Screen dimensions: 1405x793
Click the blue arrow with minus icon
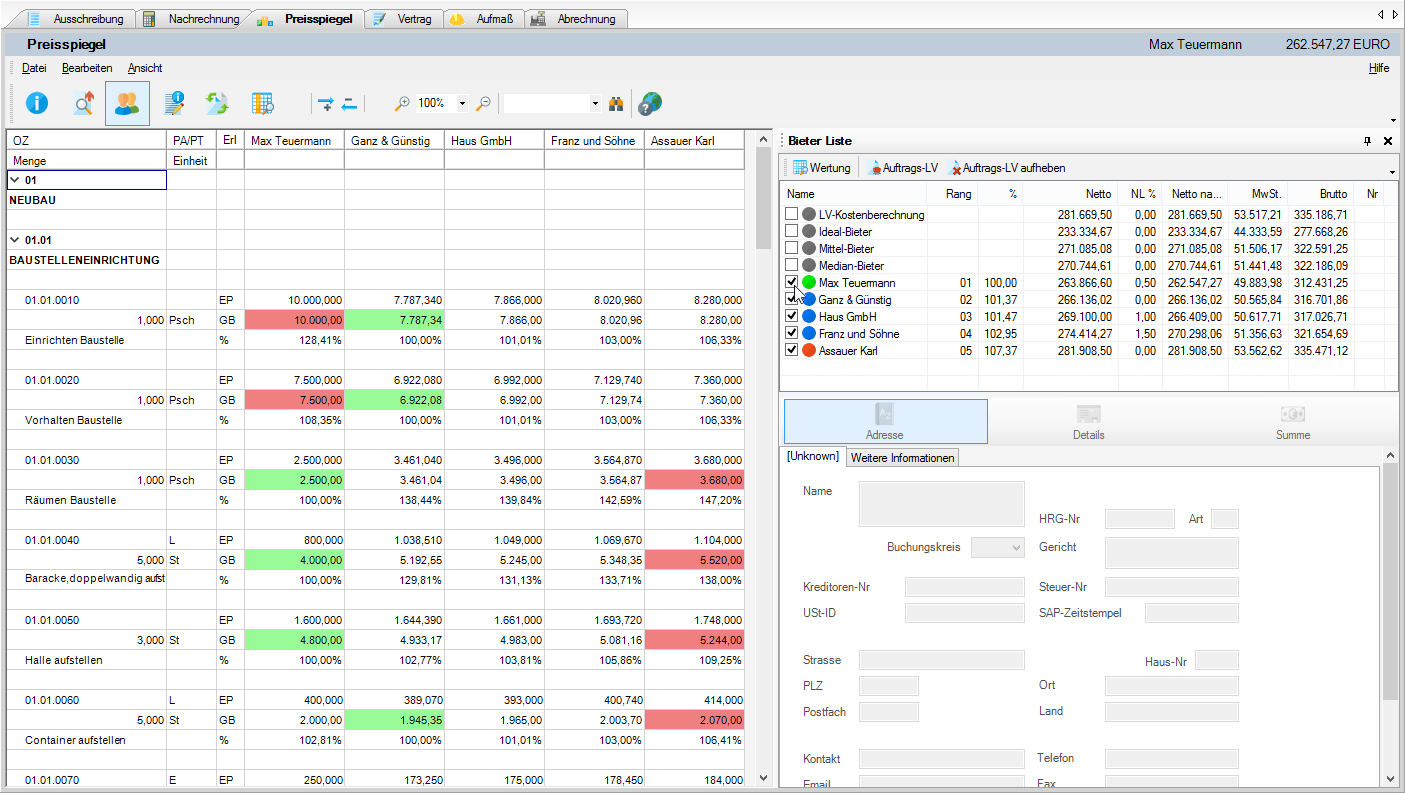pyautogui.click(x=349, y=103)
